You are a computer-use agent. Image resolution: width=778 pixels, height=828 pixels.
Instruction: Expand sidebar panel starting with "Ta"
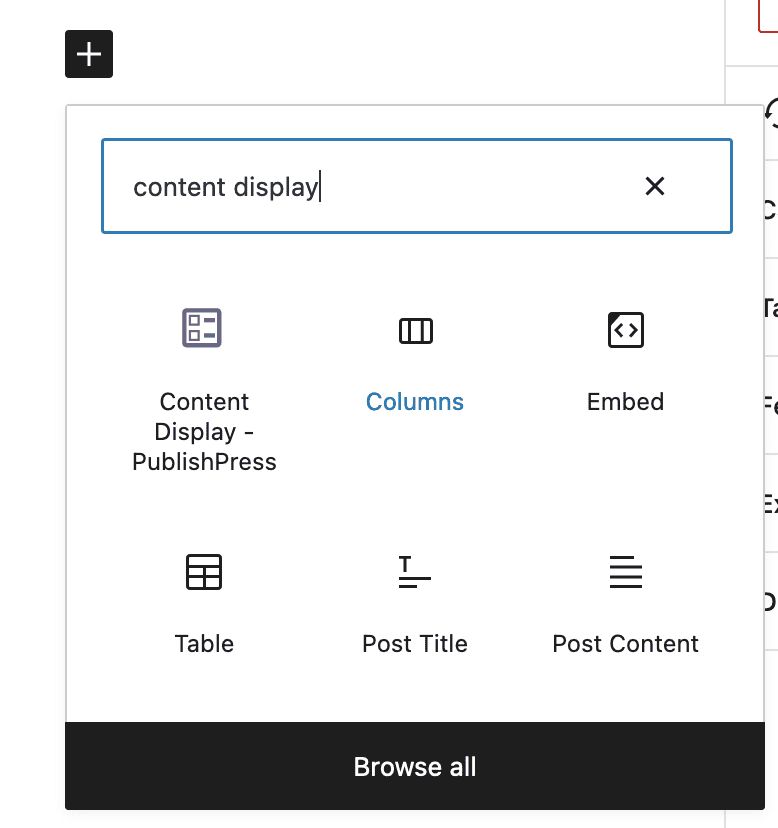coord(771,307)
